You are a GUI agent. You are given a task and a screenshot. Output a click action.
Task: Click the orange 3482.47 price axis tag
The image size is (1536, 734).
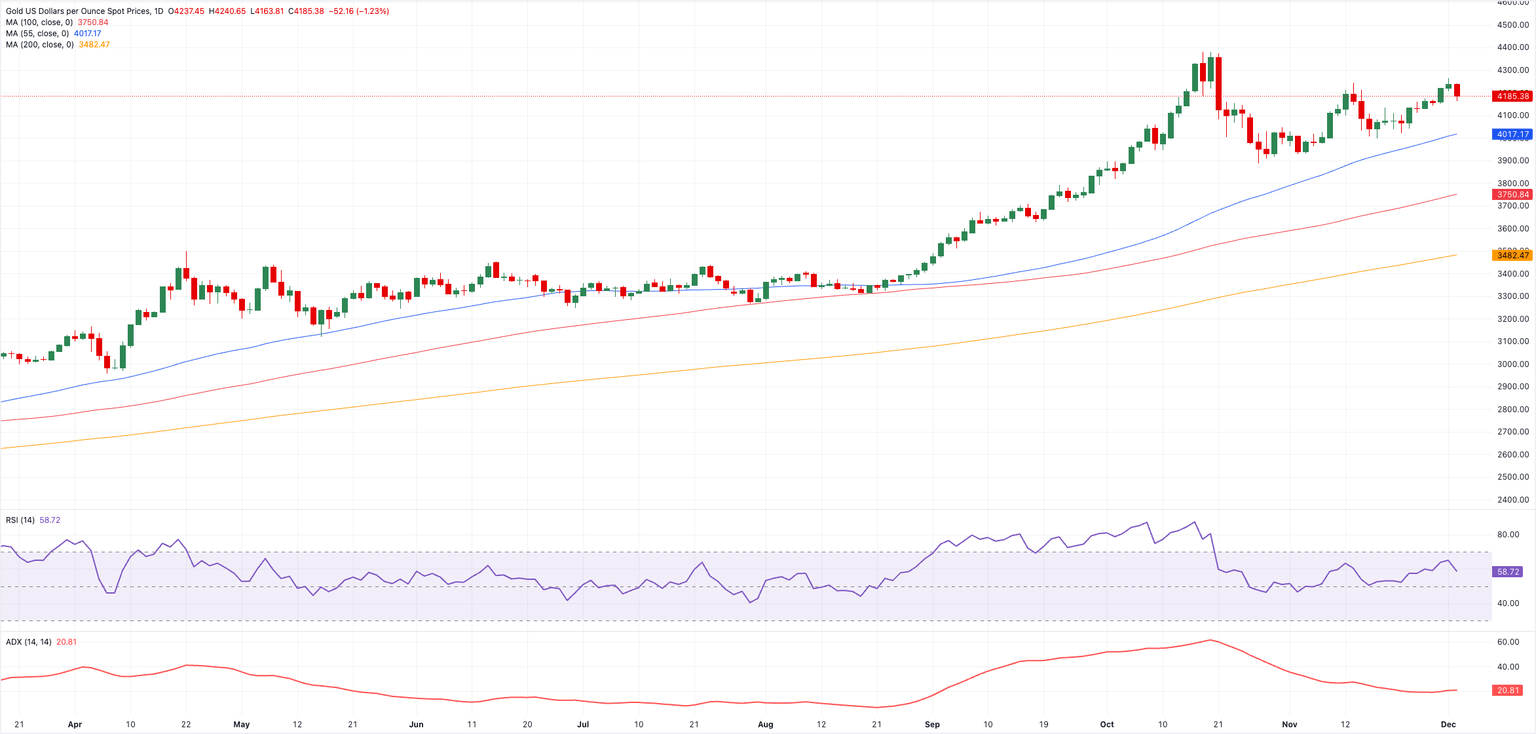tap(1511, 255)
